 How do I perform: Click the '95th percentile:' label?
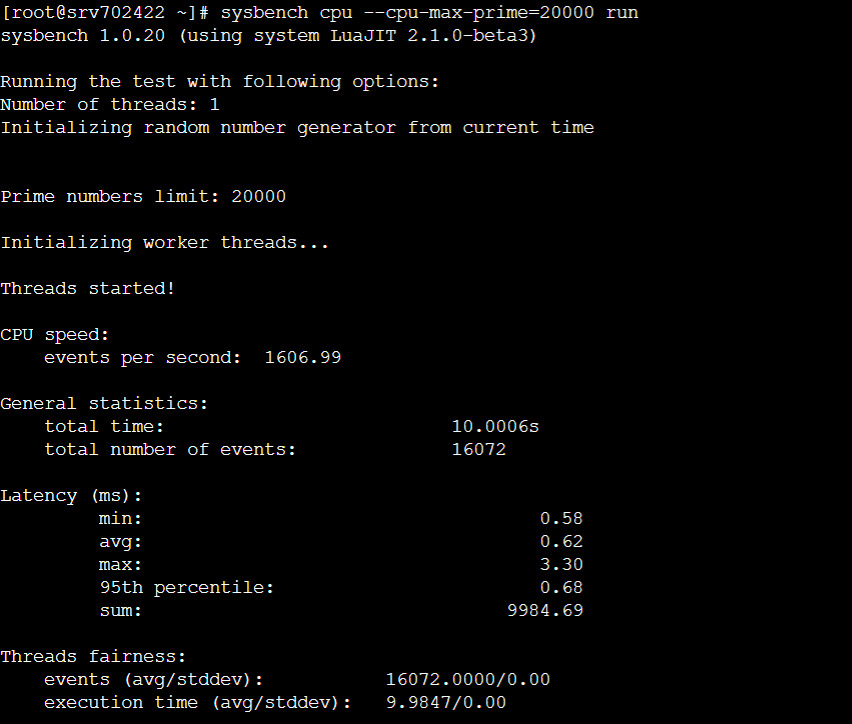(186, 588)
